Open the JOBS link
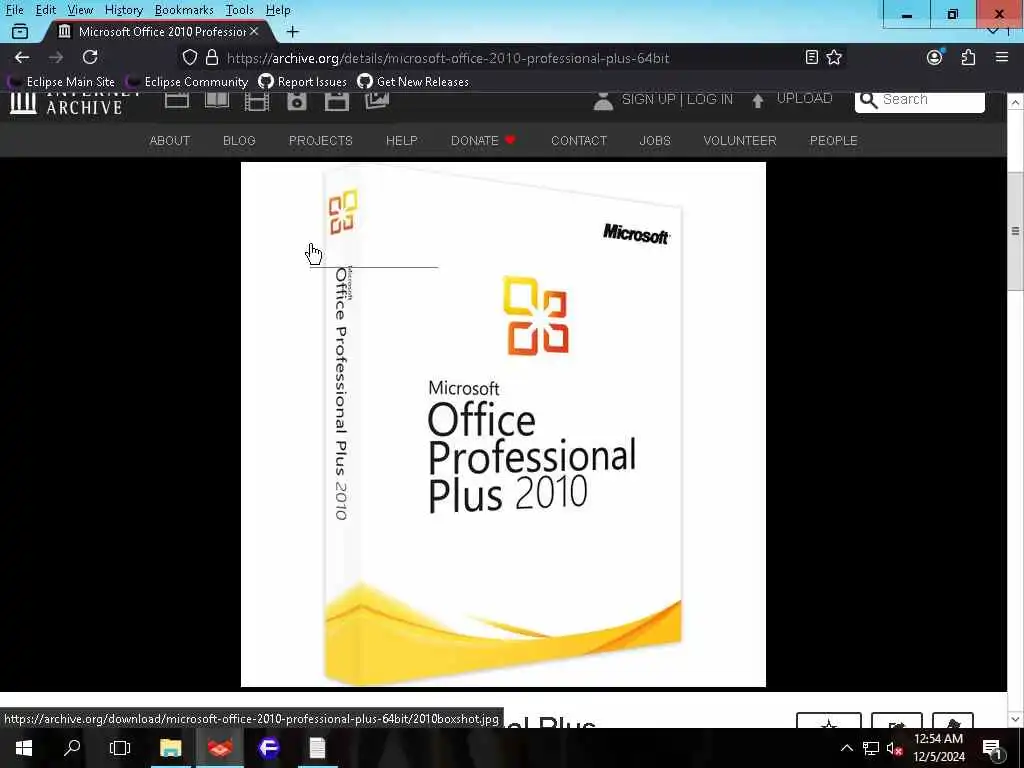This screenshot has height=768, width=1024. coord(655,140)
